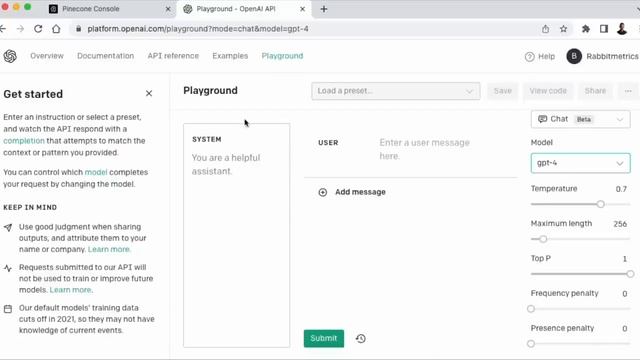Screen dimensions: 640x360
Task: Open the gpt-4 model dropdown
Action: click(x=580, y=163)
